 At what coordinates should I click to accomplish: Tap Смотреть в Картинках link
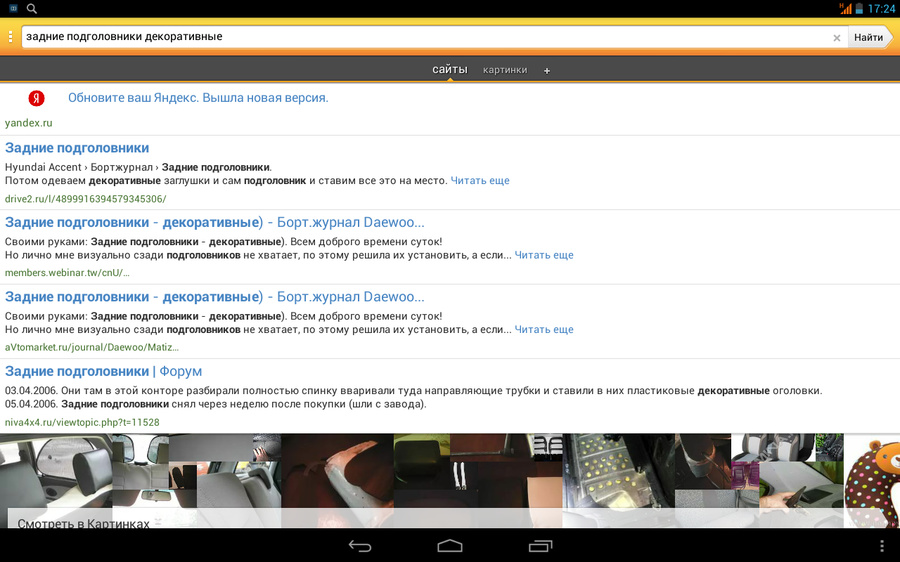tap(83, 522)
